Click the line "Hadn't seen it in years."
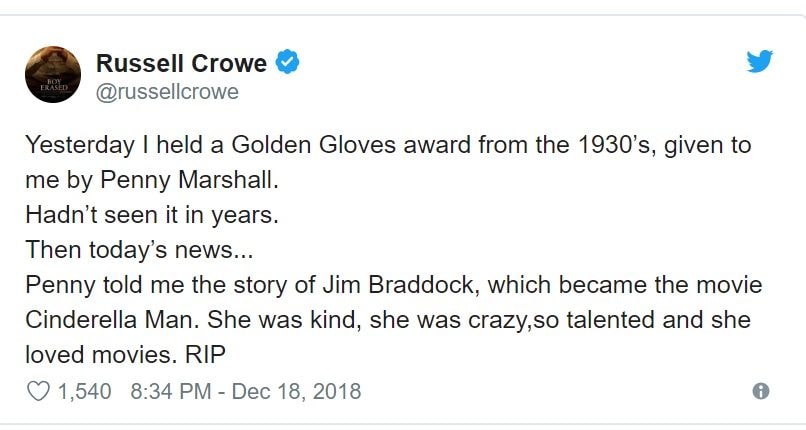The width and height of the screenshot is (806, 430). click(153, 215)
